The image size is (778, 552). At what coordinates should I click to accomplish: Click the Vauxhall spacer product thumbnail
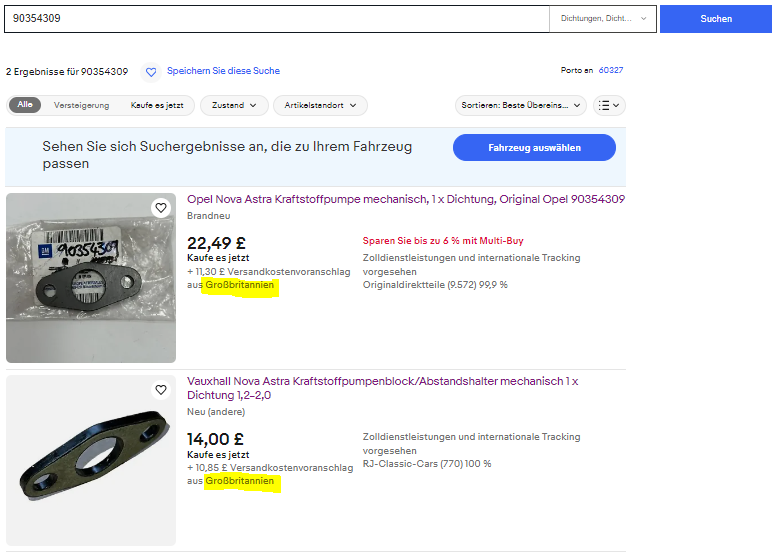[91, 460]
